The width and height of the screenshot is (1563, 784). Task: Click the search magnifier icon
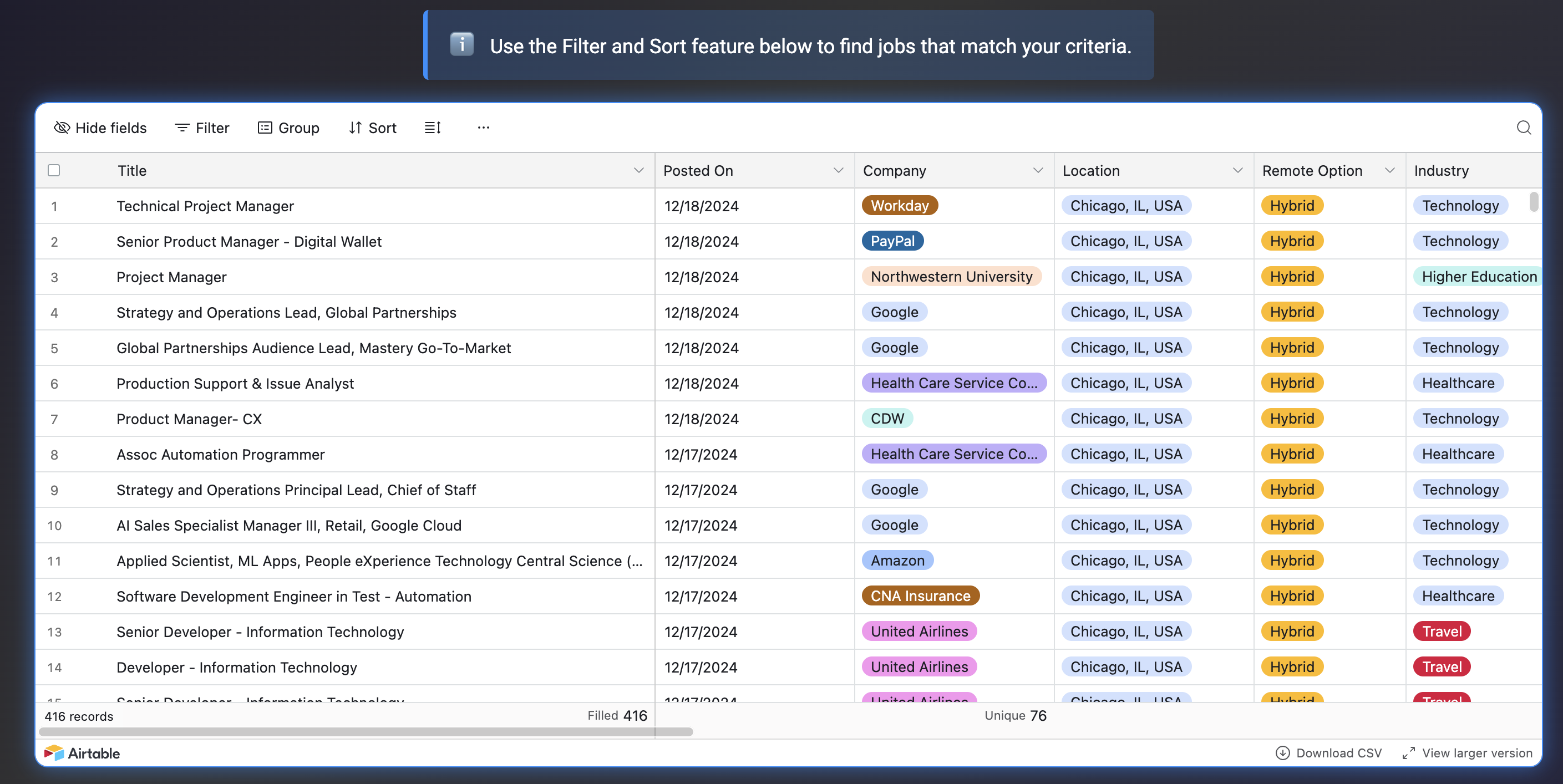click(x=1523, y=128)
